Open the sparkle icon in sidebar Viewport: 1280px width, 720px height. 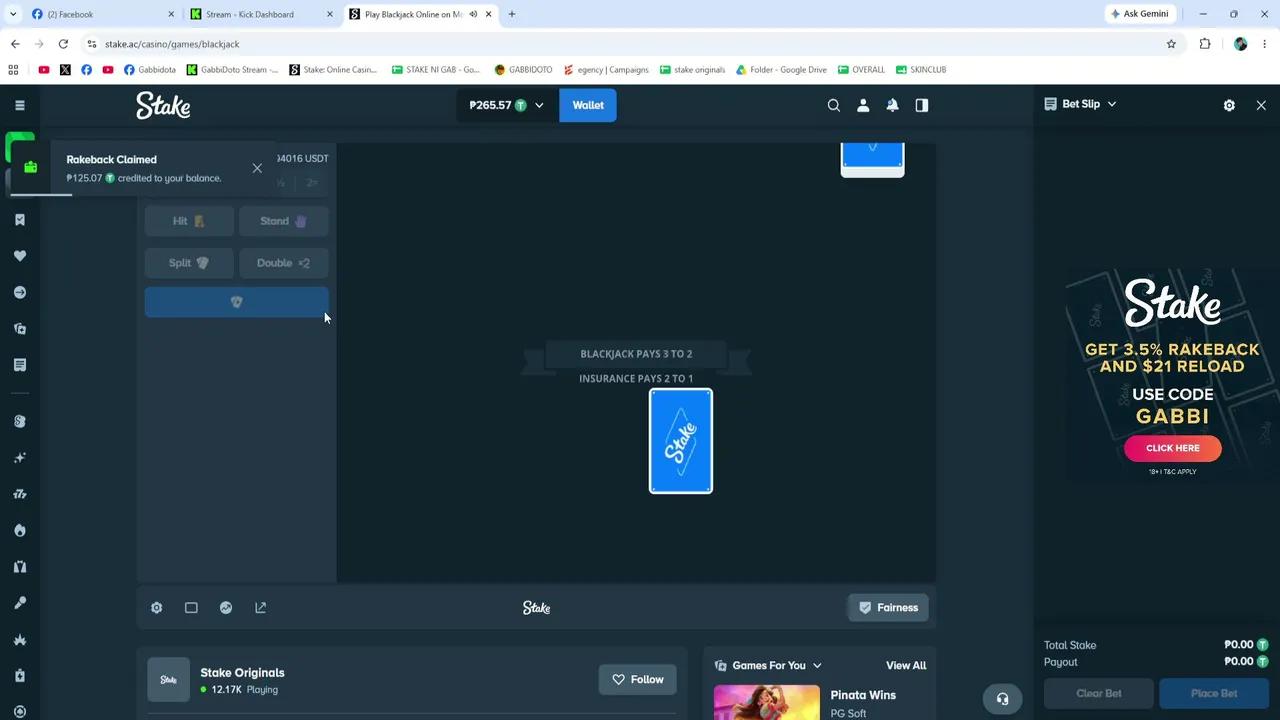19,458
